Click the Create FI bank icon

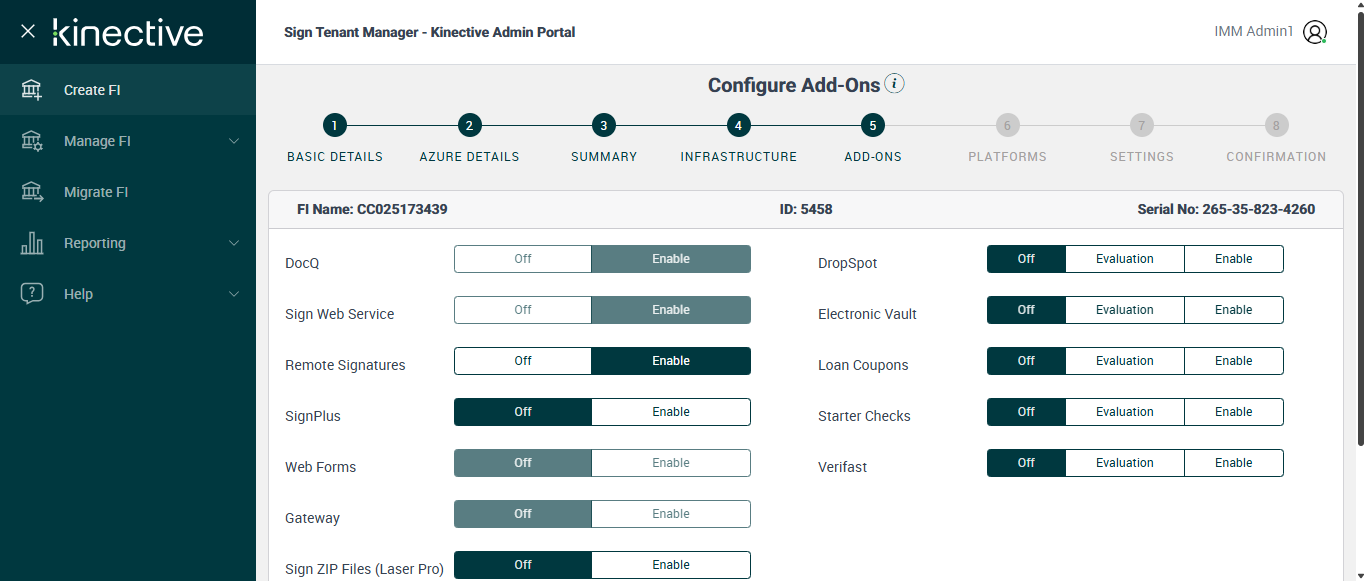32,90
